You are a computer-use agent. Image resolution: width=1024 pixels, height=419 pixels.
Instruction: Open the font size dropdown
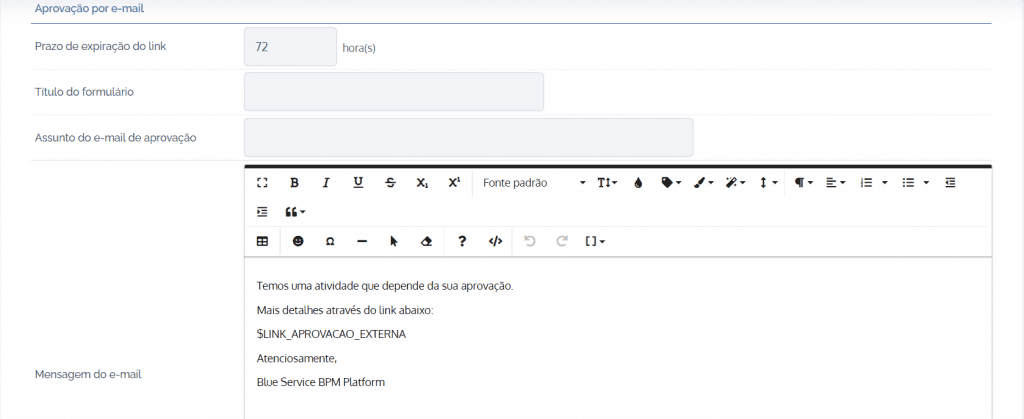[x=607, y=183]
